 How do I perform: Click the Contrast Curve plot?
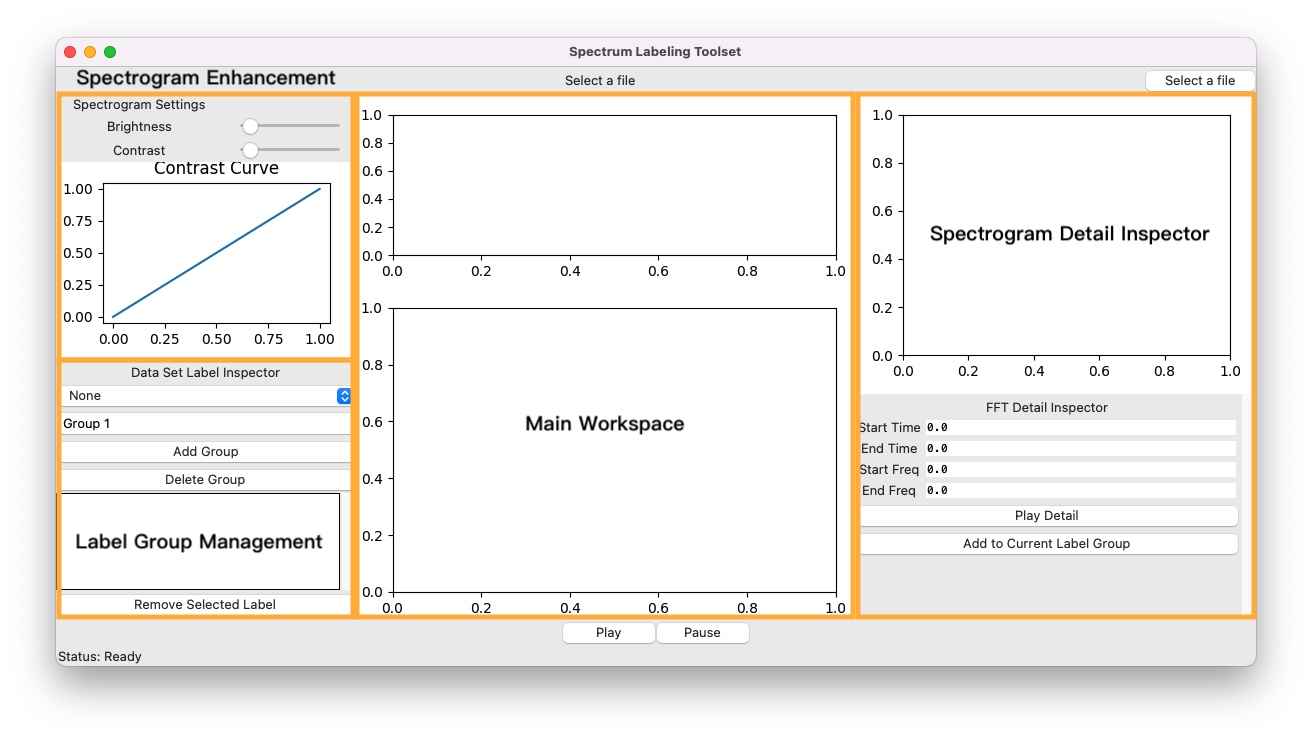(216, 253)
